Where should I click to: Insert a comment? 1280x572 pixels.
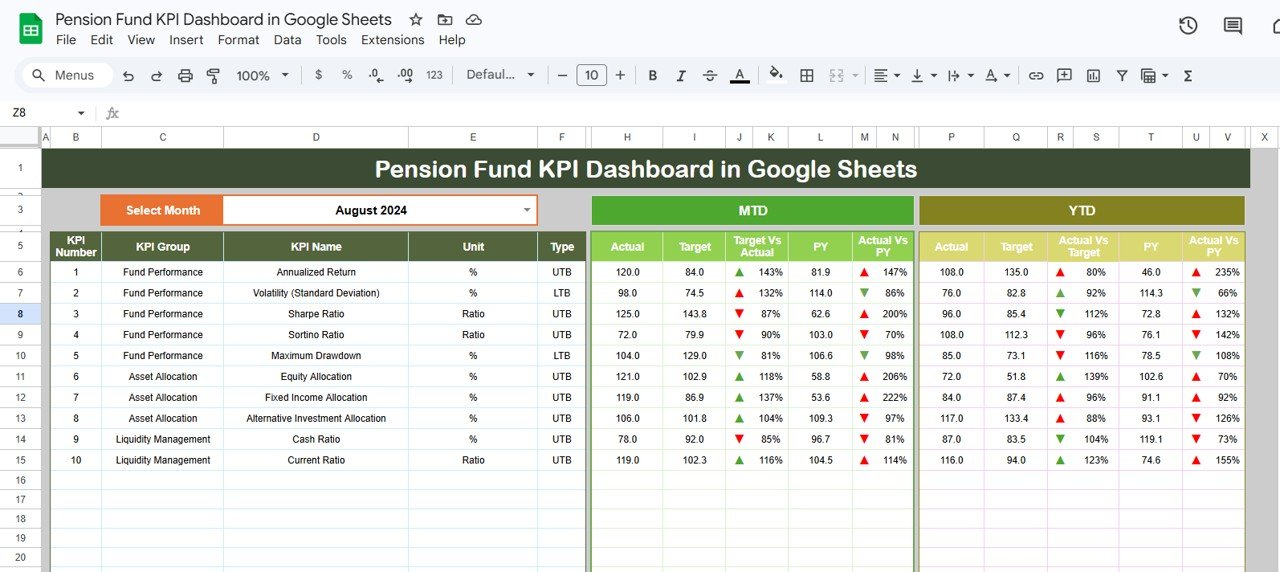tap(1064, 75)
